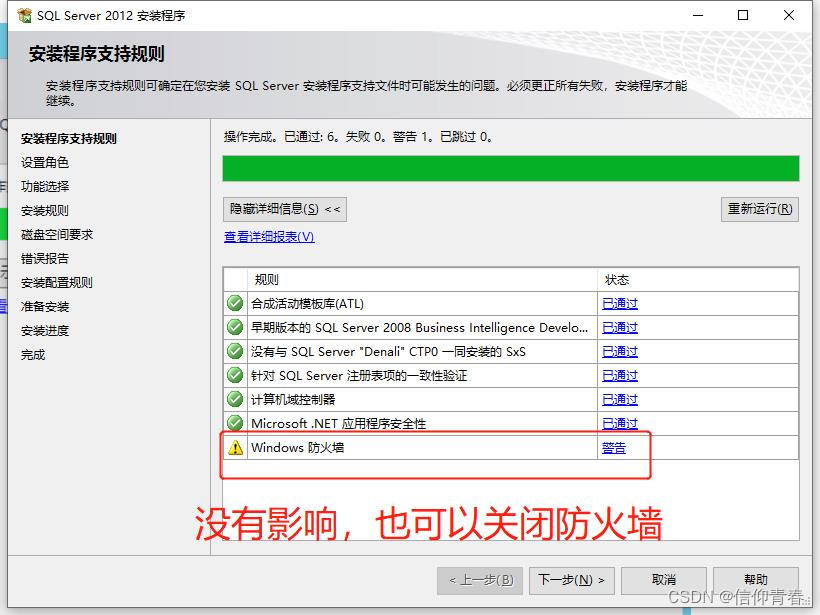This screenshot has height=615, width=820.
Task: Close the SQL Server 2012 安装程序 window
Action: [789, 15]
